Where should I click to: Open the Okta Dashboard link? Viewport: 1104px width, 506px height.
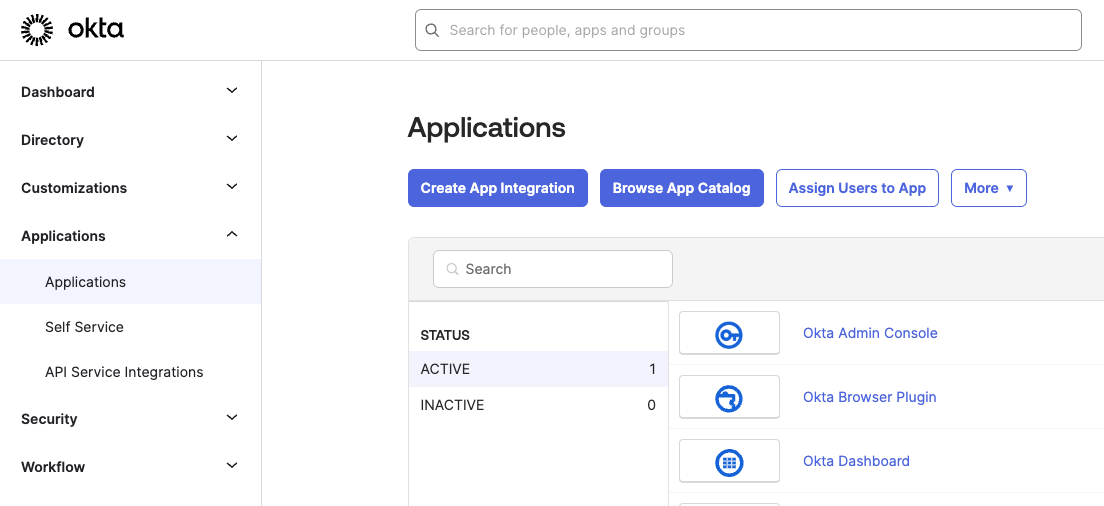[856, 461]
